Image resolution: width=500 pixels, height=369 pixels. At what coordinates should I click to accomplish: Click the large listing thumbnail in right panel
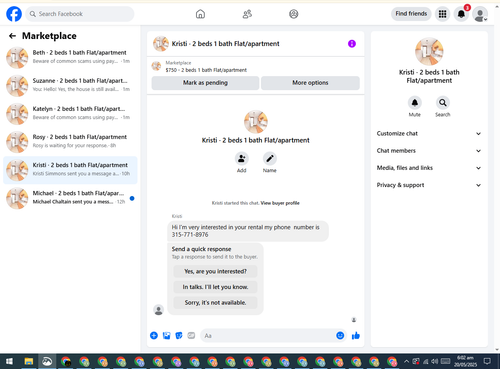(x=429, y=51)
